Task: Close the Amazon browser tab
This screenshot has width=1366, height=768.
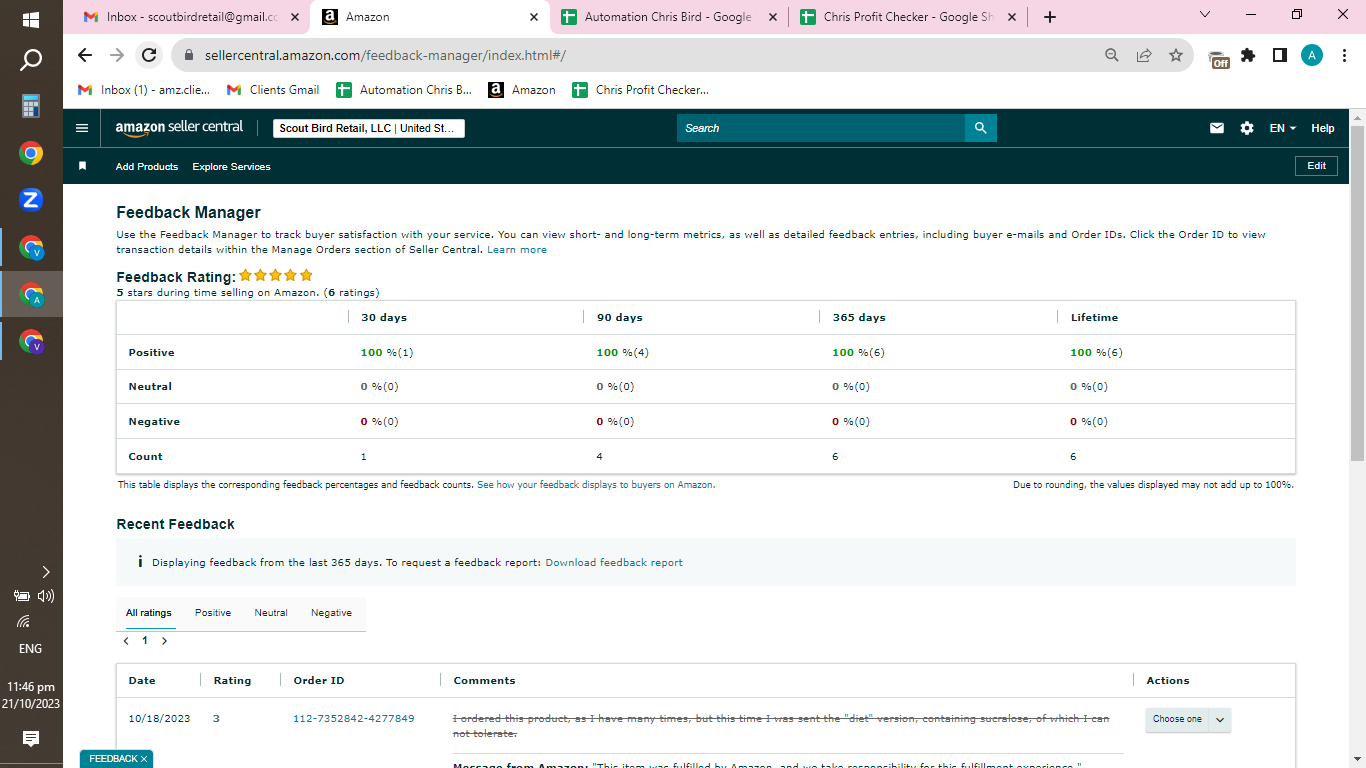Action: click(x=534, y=17)
